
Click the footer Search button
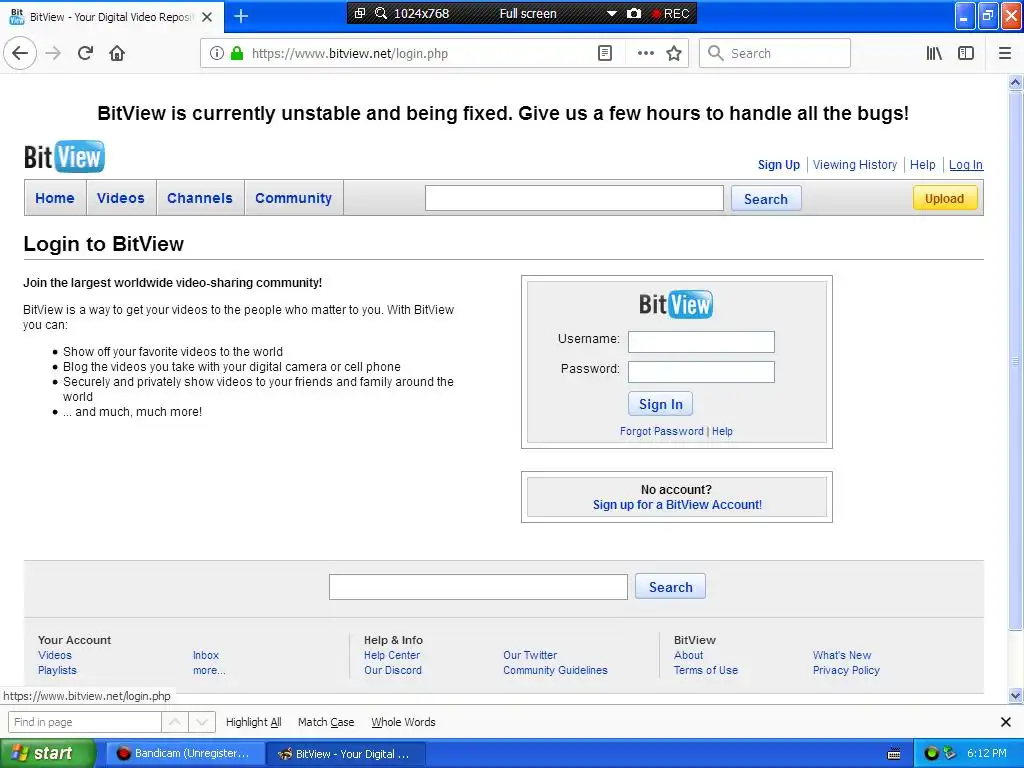pyautogui.click(x=670, y=587)
